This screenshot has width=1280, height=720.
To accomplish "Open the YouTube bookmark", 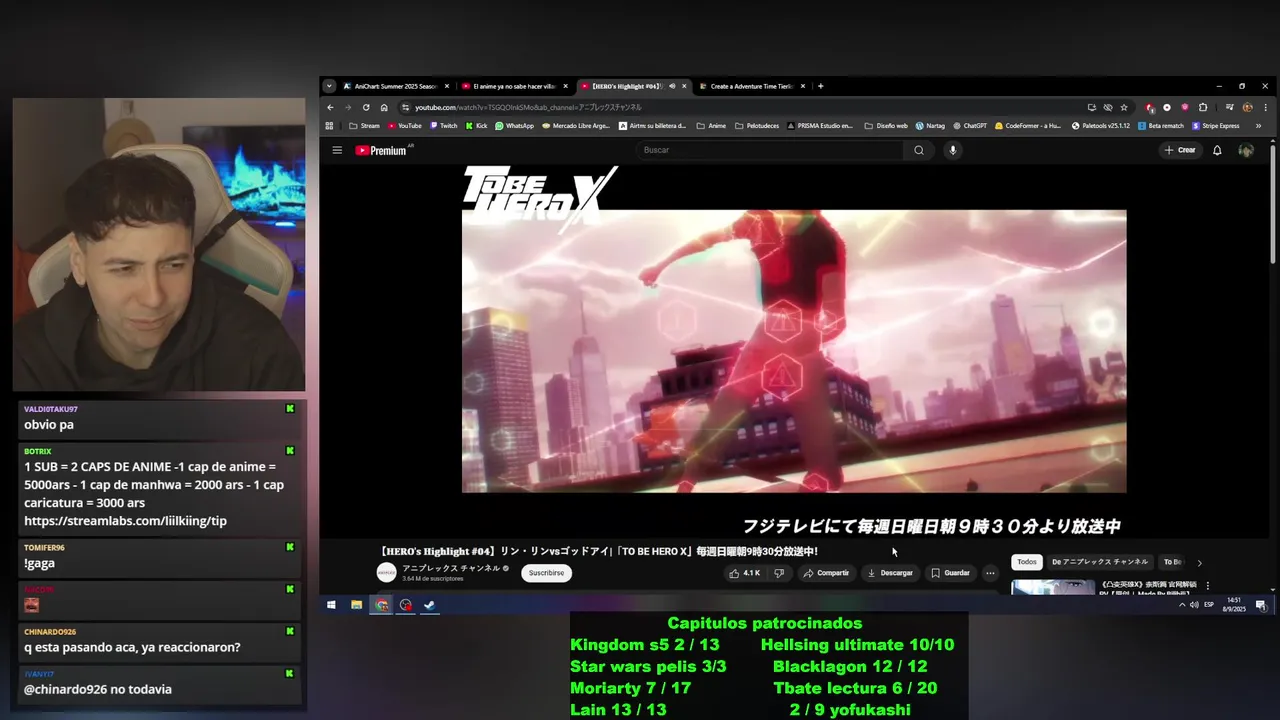I will pos(405,126).
